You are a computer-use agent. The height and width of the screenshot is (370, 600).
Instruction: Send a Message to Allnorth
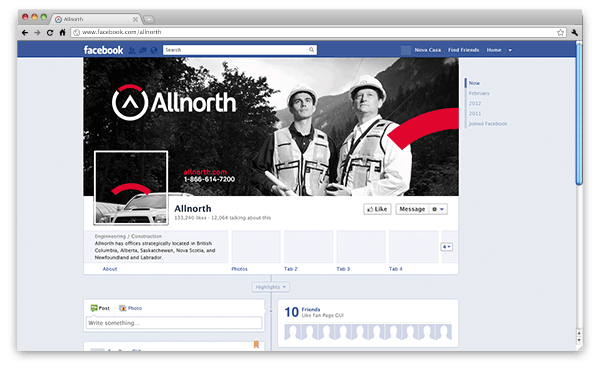[412, 209]
